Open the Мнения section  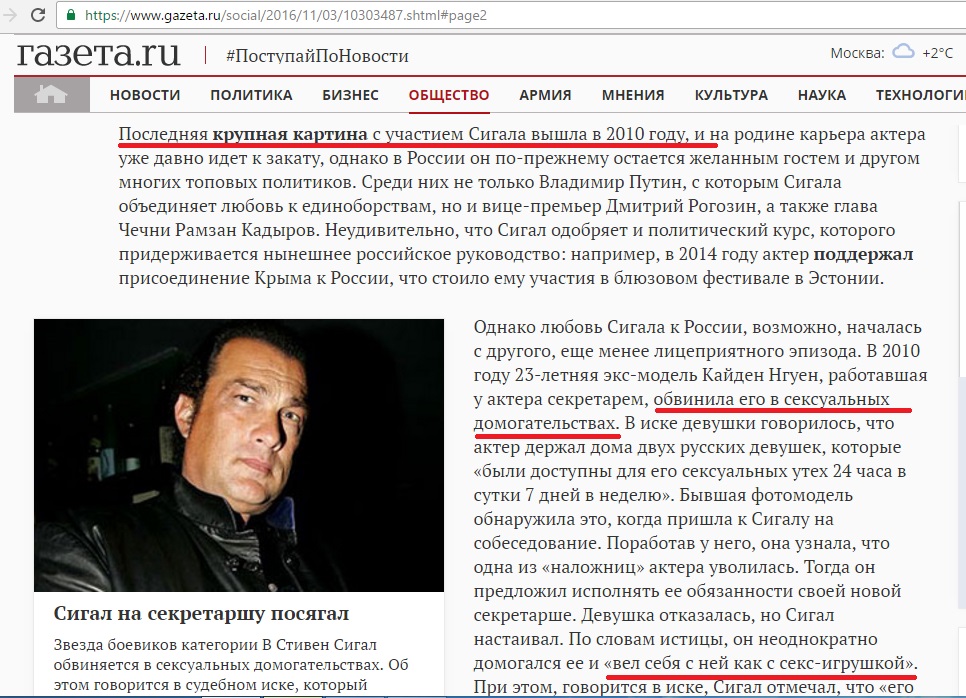click(633, 95)
